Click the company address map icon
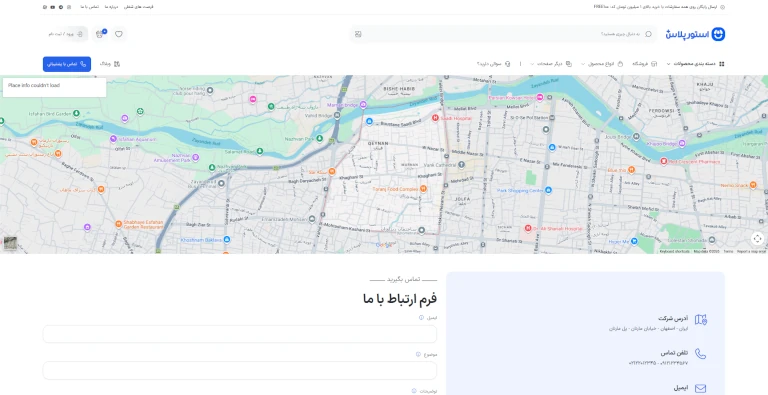 (x=701, y=320)
